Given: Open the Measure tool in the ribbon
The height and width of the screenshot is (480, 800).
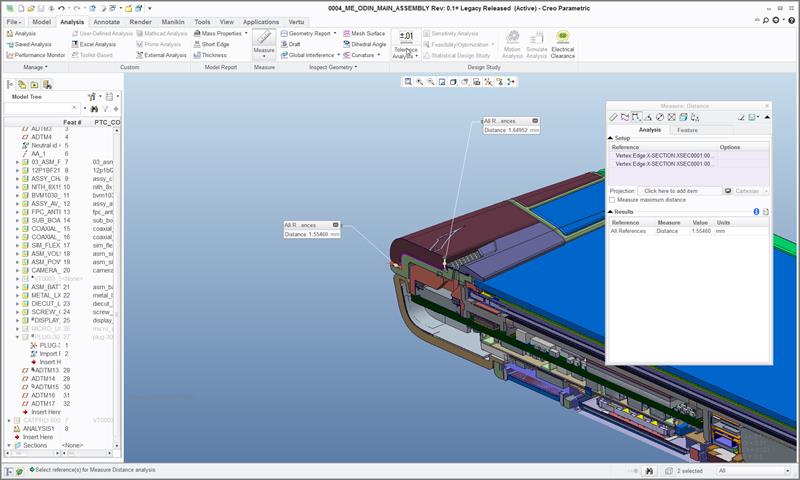Looking at the screenshot, I should (x=264, y=44).
